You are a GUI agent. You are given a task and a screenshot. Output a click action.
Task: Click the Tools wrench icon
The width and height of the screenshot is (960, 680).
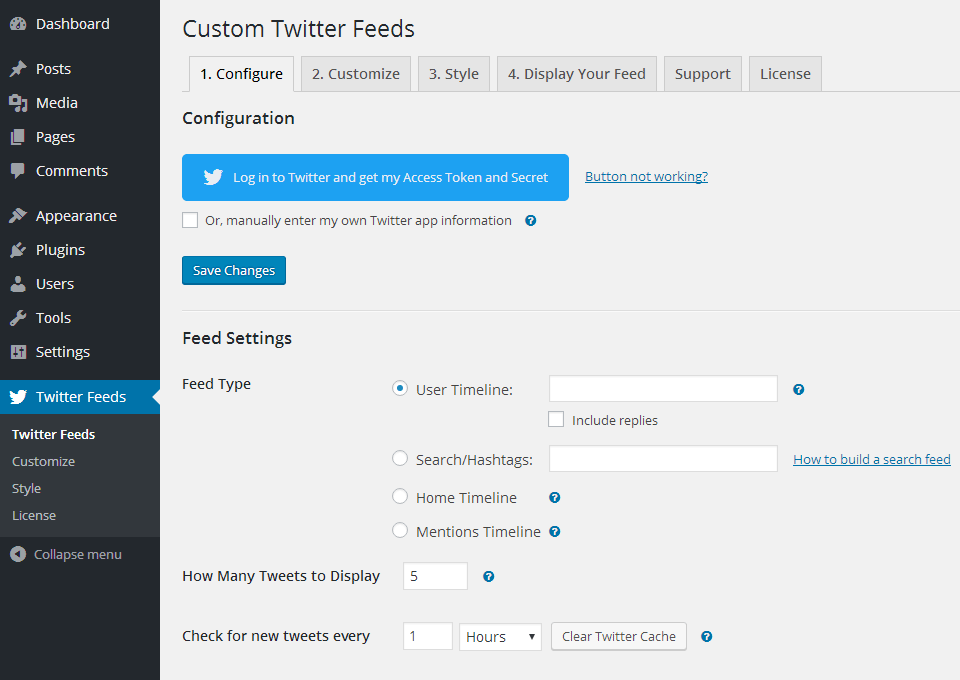(x=18, y=318)
